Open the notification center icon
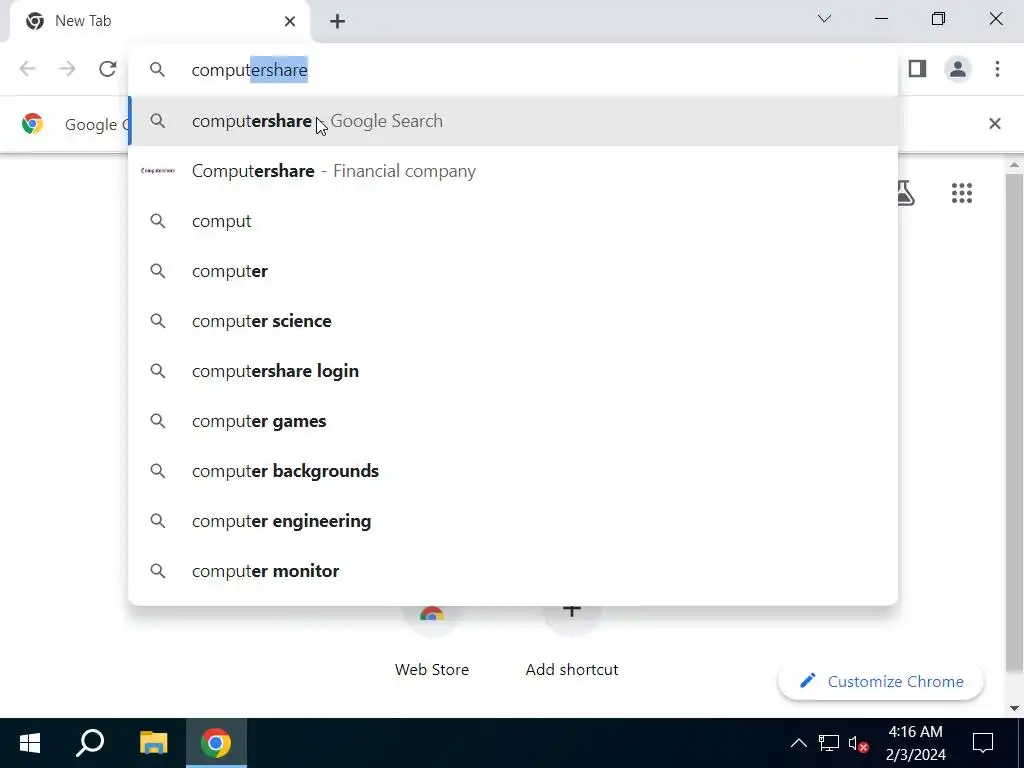 tap(983, 743)
